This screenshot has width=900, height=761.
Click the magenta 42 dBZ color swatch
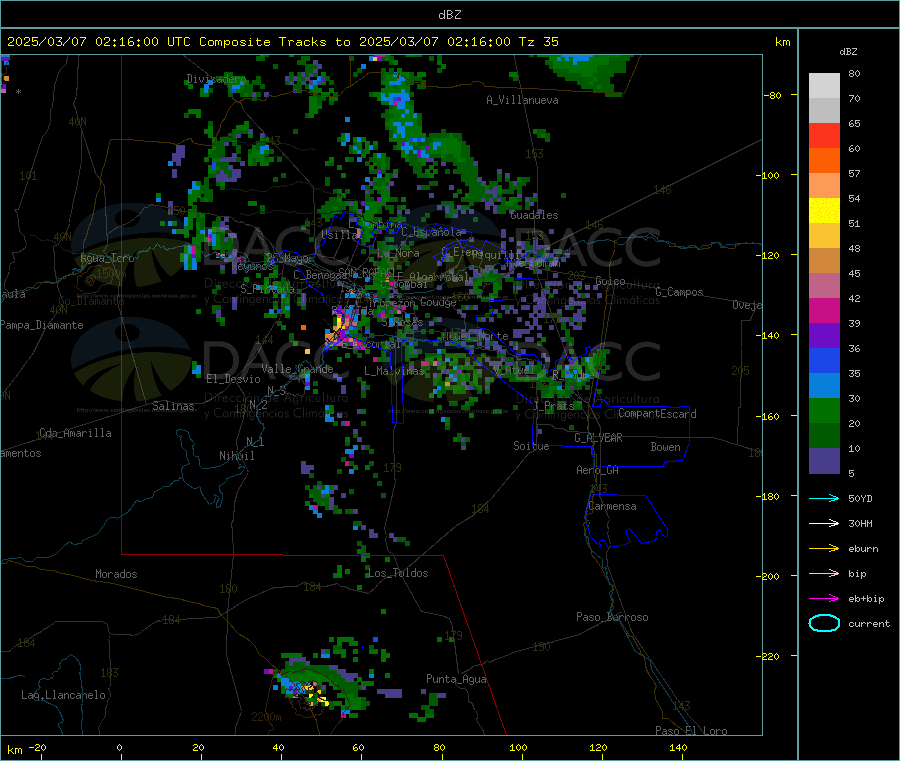(824, 310)
